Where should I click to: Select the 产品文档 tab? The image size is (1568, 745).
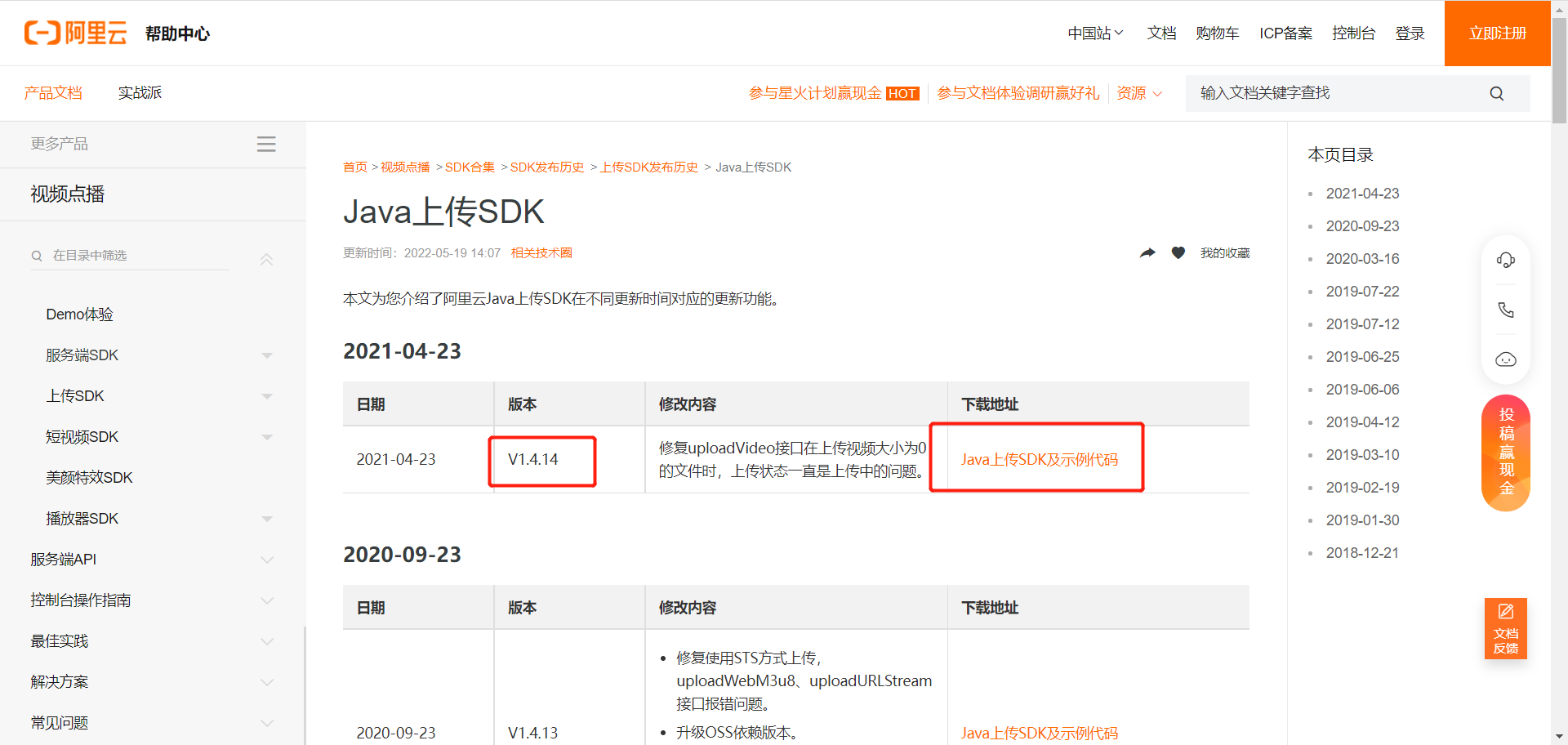coord(53,93)
